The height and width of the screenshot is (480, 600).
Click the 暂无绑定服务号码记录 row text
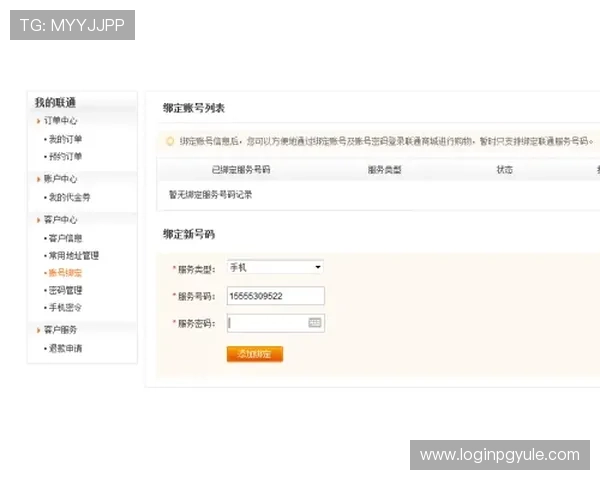pyautogui.click(x=210, y=195)
